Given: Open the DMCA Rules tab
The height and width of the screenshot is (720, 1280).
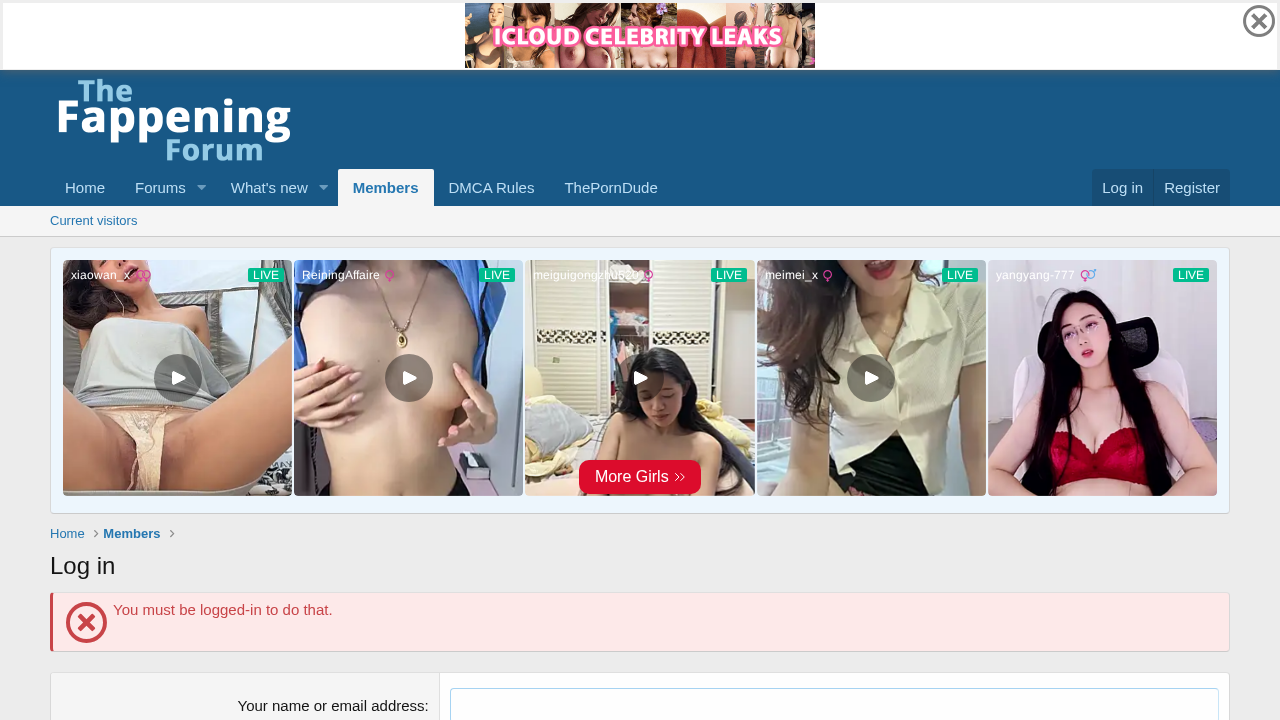Looking at the screenshot, I should [491, 188].
